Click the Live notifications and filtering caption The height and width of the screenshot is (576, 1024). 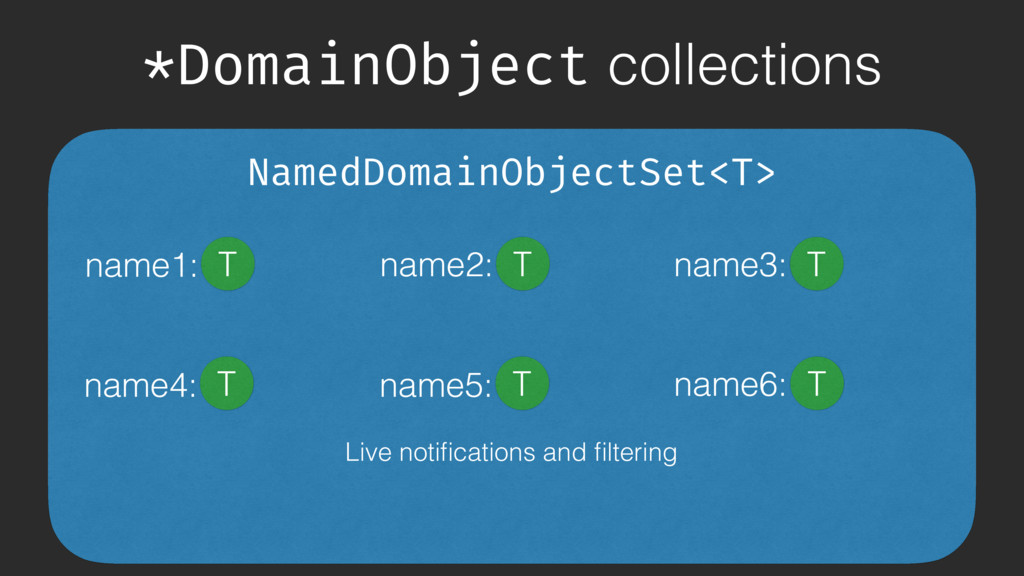[511, 452]
